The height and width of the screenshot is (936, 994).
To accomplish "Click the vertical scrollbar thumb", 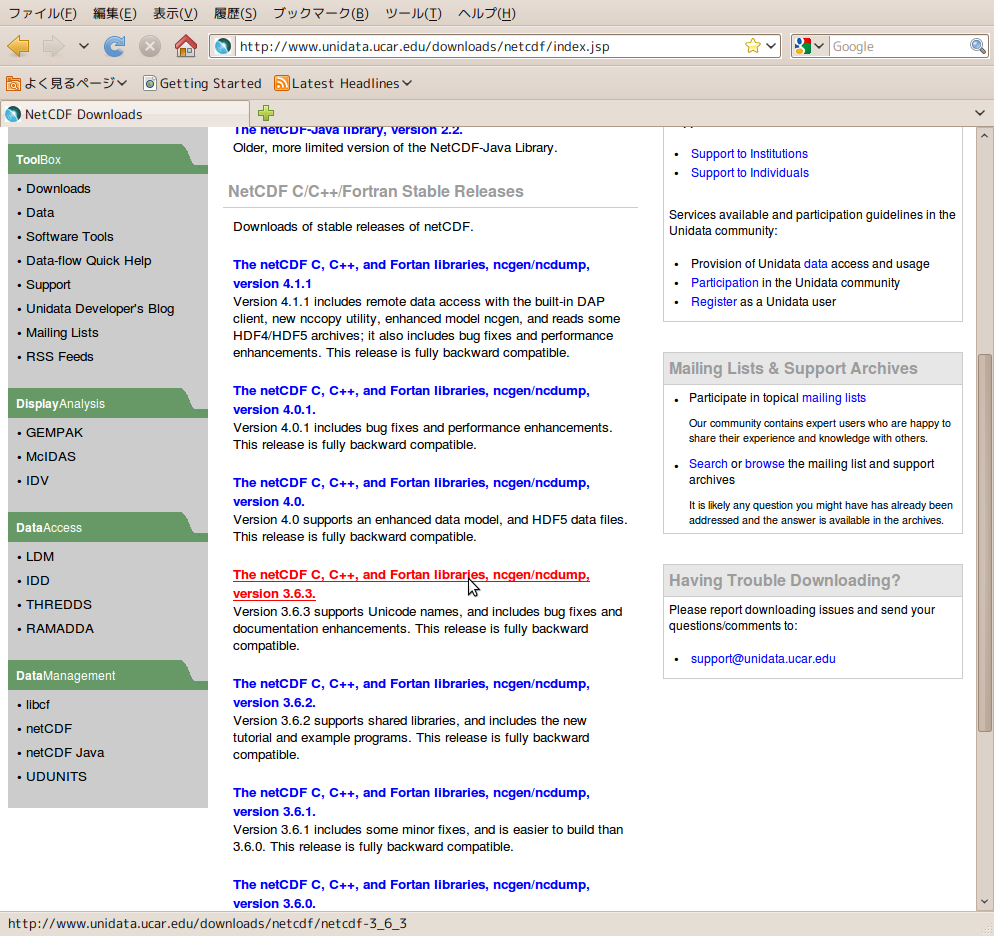I will click(984, 543).
